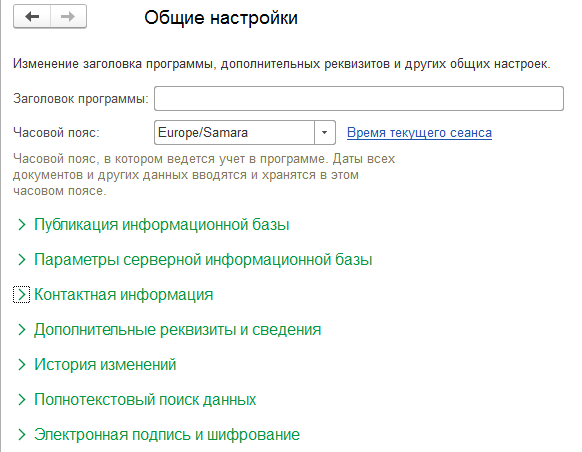Viewport: 582px width, 452px height.
Task: Click the Электронная подпись и шифрование heading
Action: click(x=167, y=435)
